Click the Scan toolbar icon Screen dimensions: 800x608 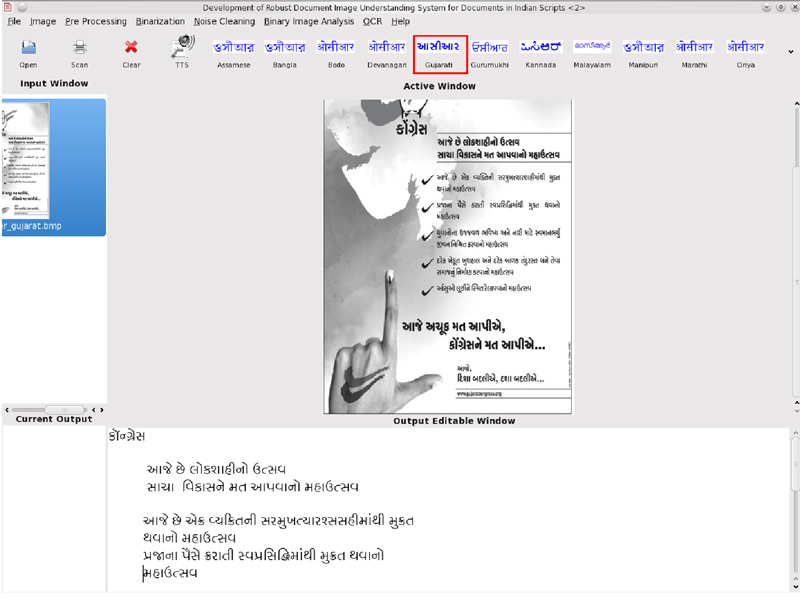coord(79,50)
